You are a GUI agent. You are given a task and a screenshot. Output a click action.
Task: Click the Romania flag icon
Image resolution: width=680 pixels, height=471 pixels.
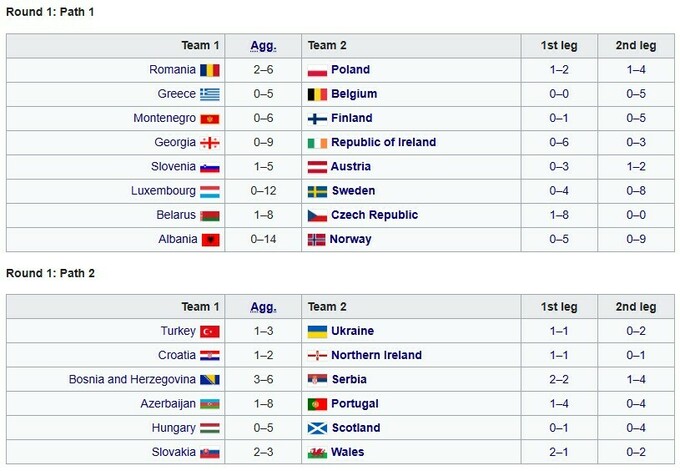pos(210,70)
